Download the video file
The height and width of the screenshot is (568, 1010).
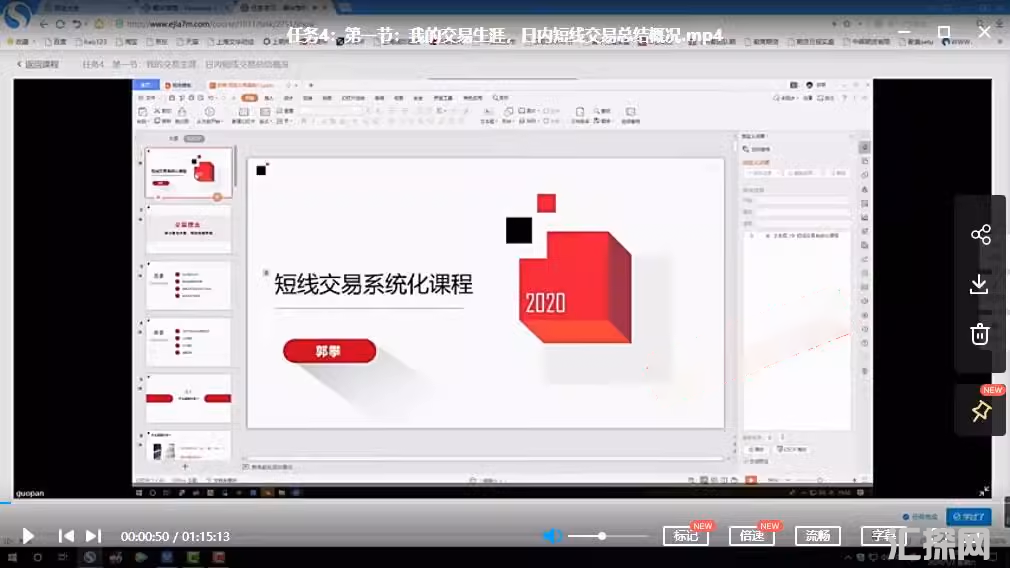click(x=980, y=285)
